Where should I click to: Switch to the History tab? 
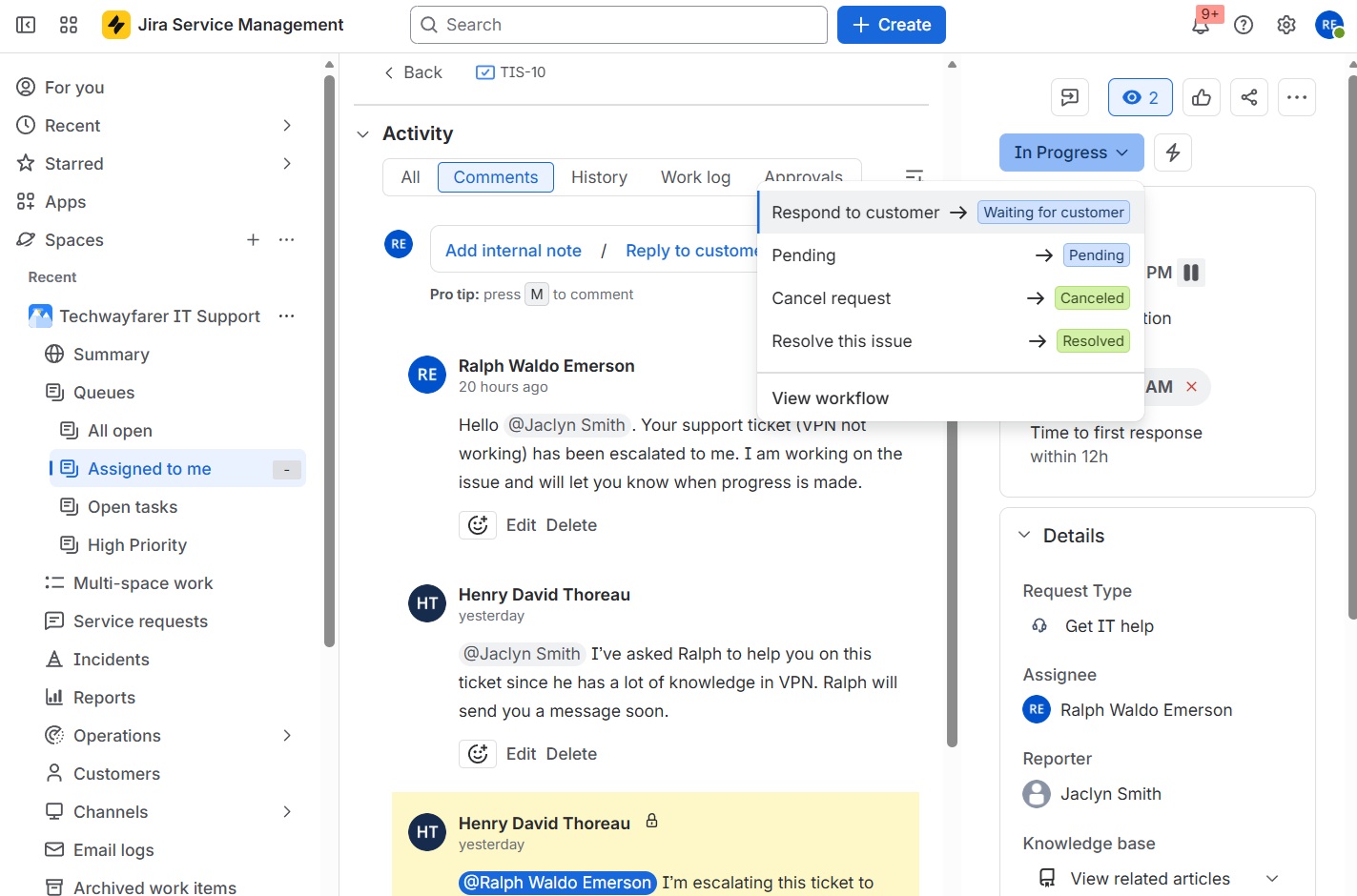coord(599,177)
